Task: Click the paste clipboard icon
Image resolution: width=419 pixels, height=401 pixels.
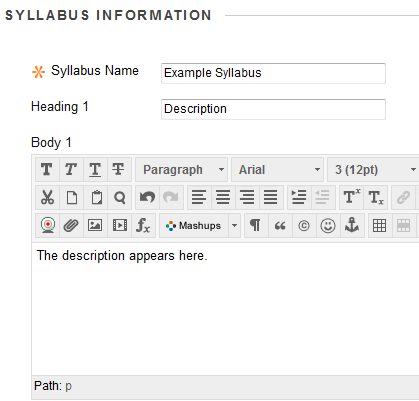Action: (96, 198)
